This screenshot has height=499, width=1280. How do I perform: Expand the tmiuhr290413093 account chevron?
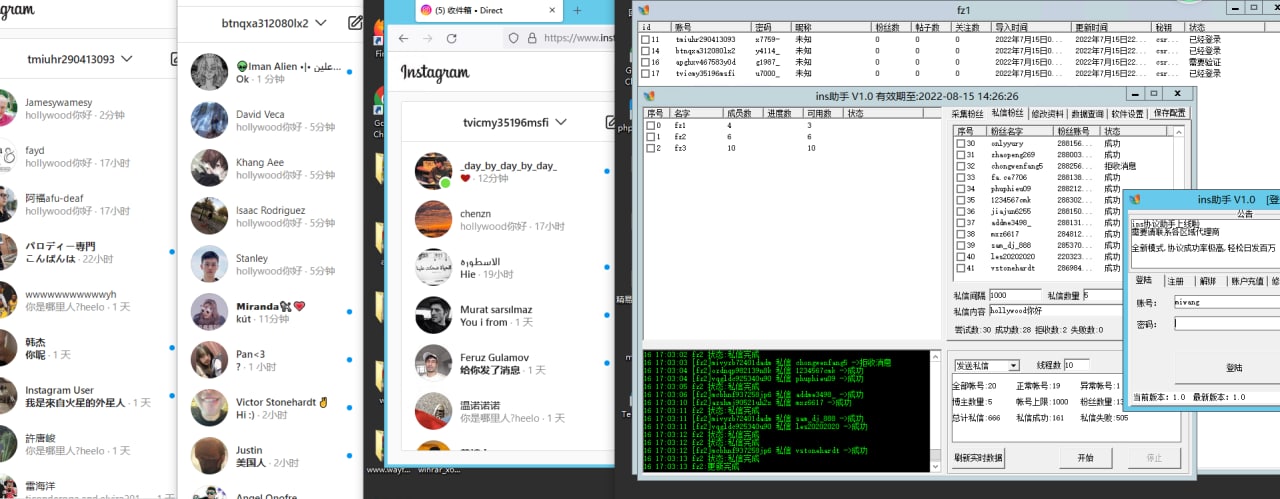tap(127, 59)
